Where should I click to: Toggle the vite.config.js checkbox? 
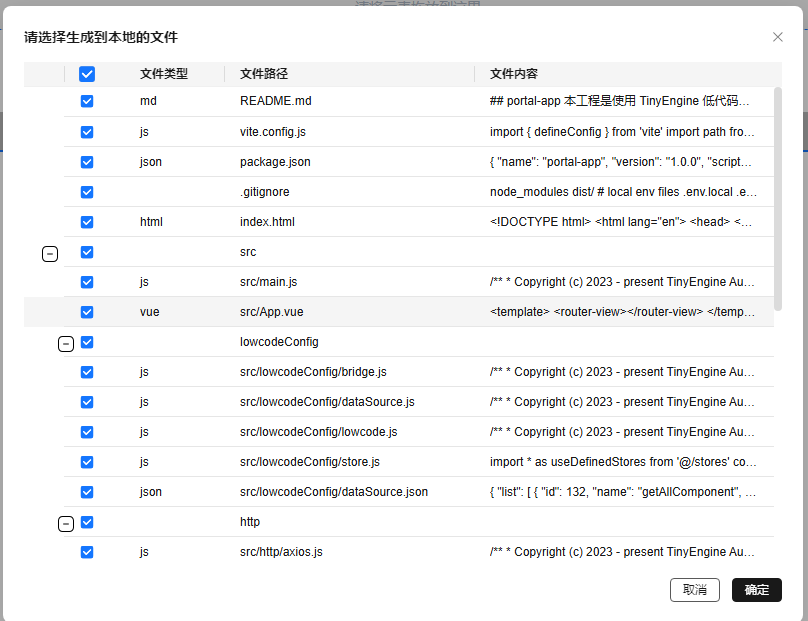[87, 131]
